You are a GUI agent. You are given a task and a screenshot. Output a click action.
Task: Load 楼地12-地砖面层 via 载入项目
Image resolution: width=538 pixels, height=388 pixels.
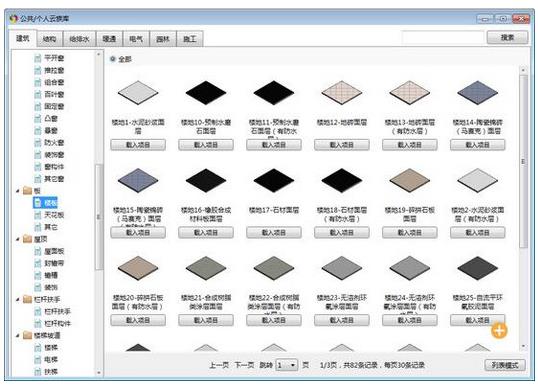(342, 145)
